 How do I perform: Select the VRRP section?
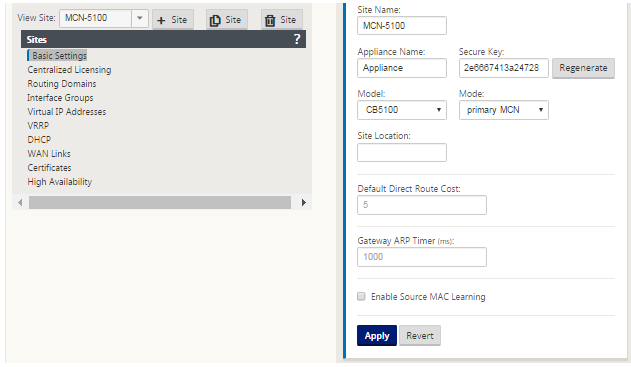point(38,126)
